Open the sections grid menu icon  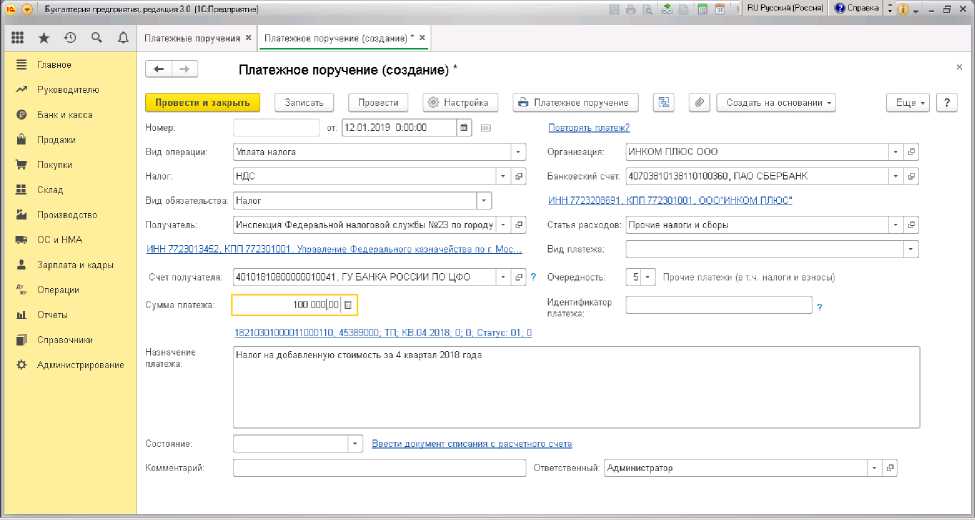click(x=18, y=39)
